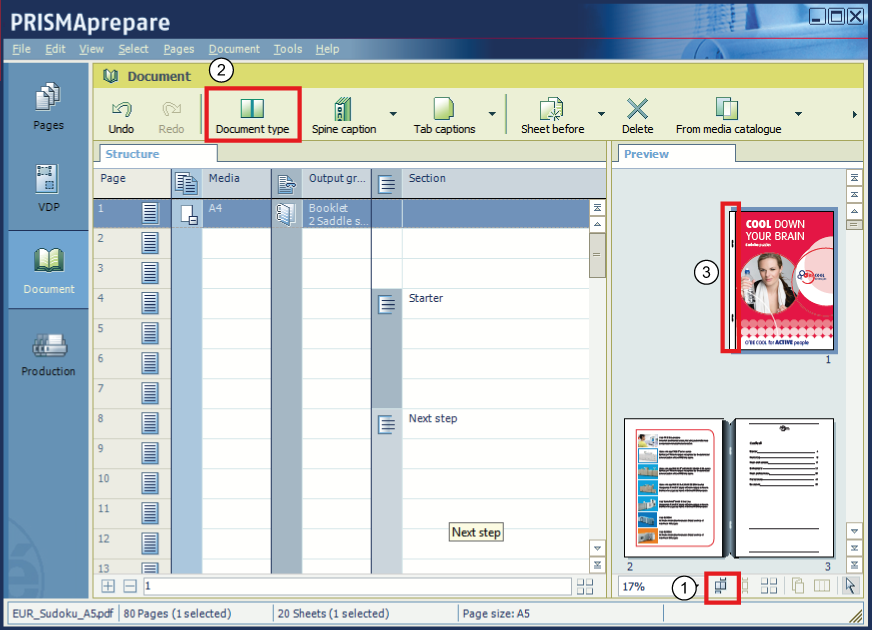Open the VDP workspace in sidebar
Screen dimensions: 872x630
tap(49, 189)
